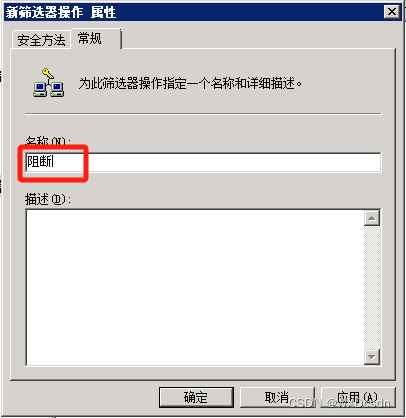Click the 描述(D) field label
This screenshot has height=418, width=406.
coord(48,199)
